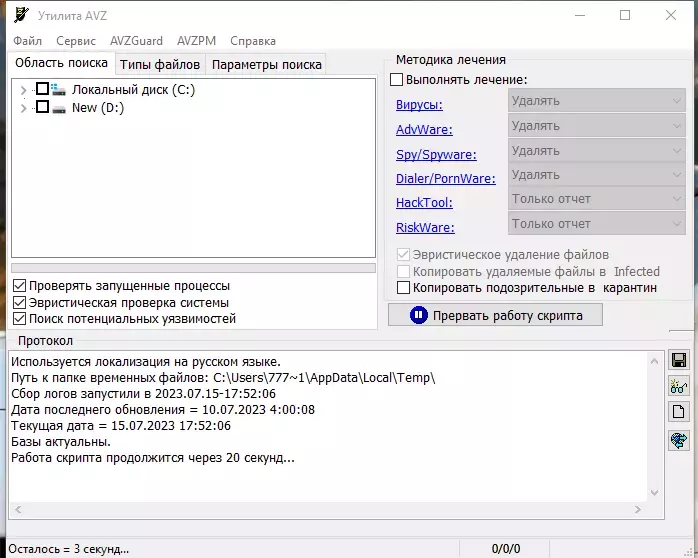Click the Dialer/PornWare link
698x558 pixels.
click(x=446, y=178)
